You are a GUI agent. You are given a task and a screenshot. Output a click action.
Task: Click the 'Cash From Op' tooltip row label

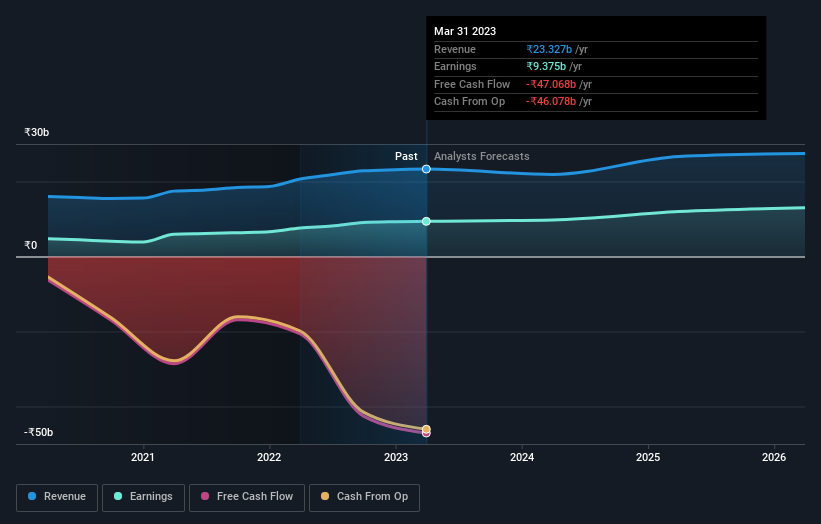point(470,102)
